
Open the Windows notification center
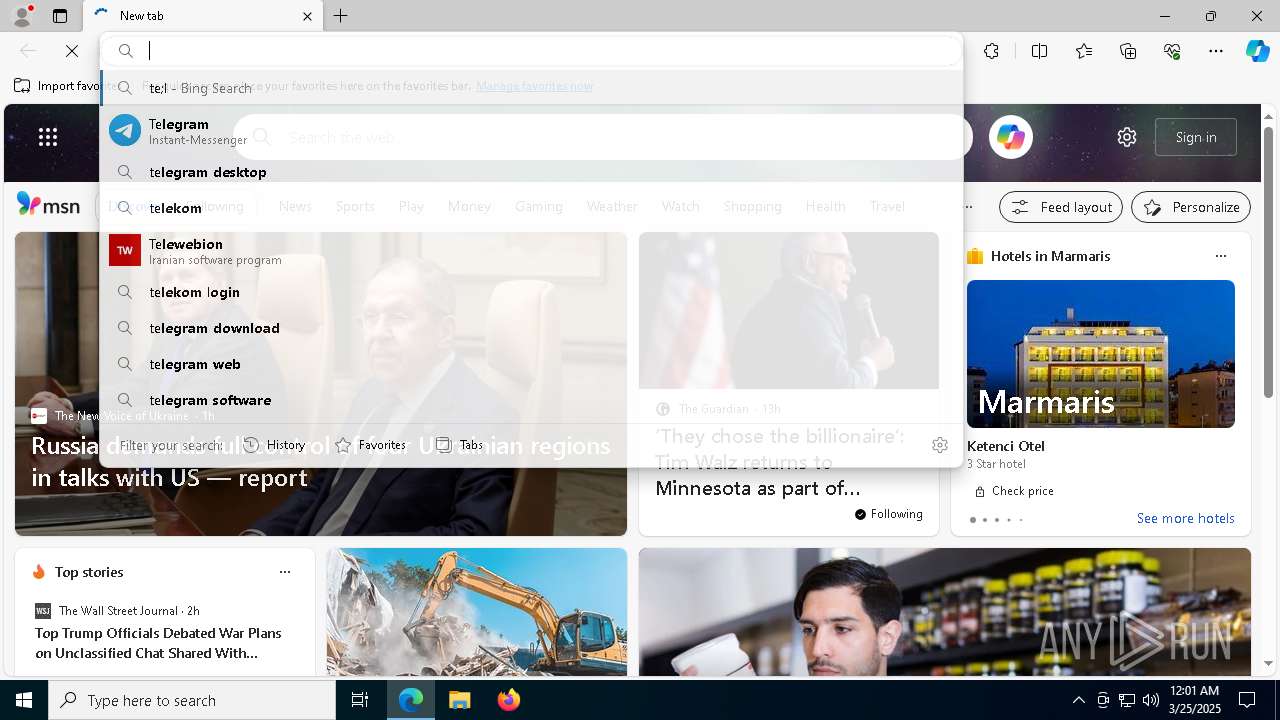coord(1247,700)
